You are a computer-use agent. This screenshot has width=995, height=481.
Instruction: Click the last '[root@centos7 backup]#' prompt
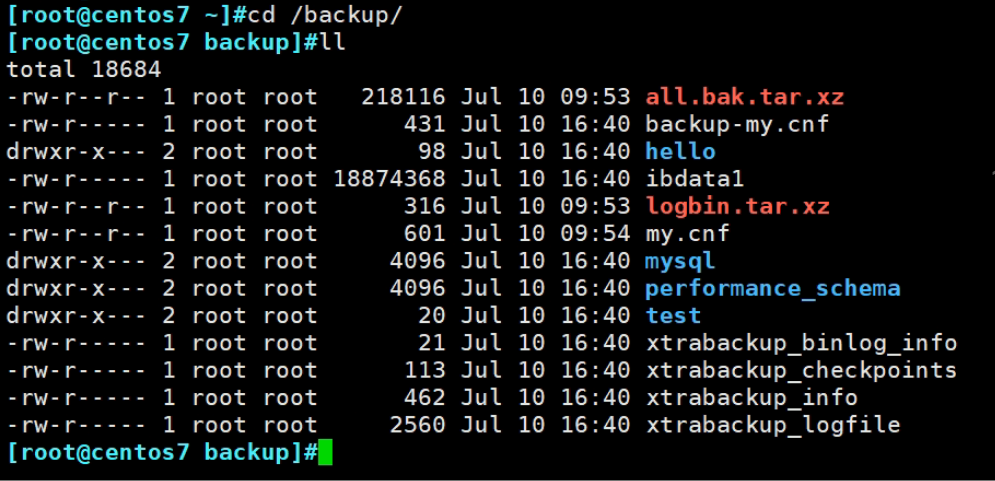161,452
